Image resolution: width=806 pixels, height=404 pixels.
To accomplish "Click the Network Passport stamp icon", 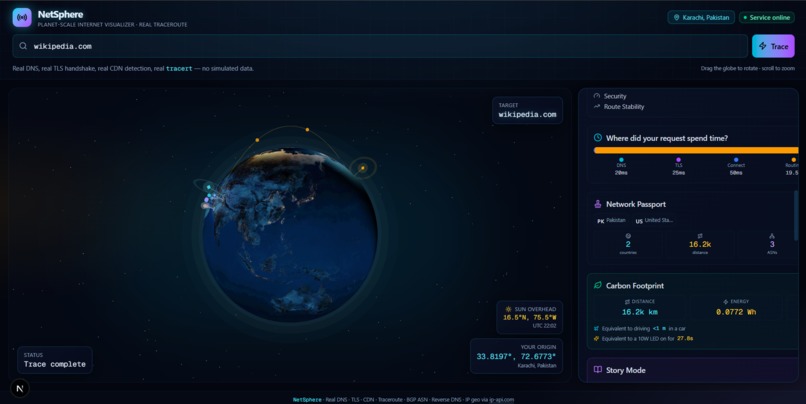I will [598, 204].
